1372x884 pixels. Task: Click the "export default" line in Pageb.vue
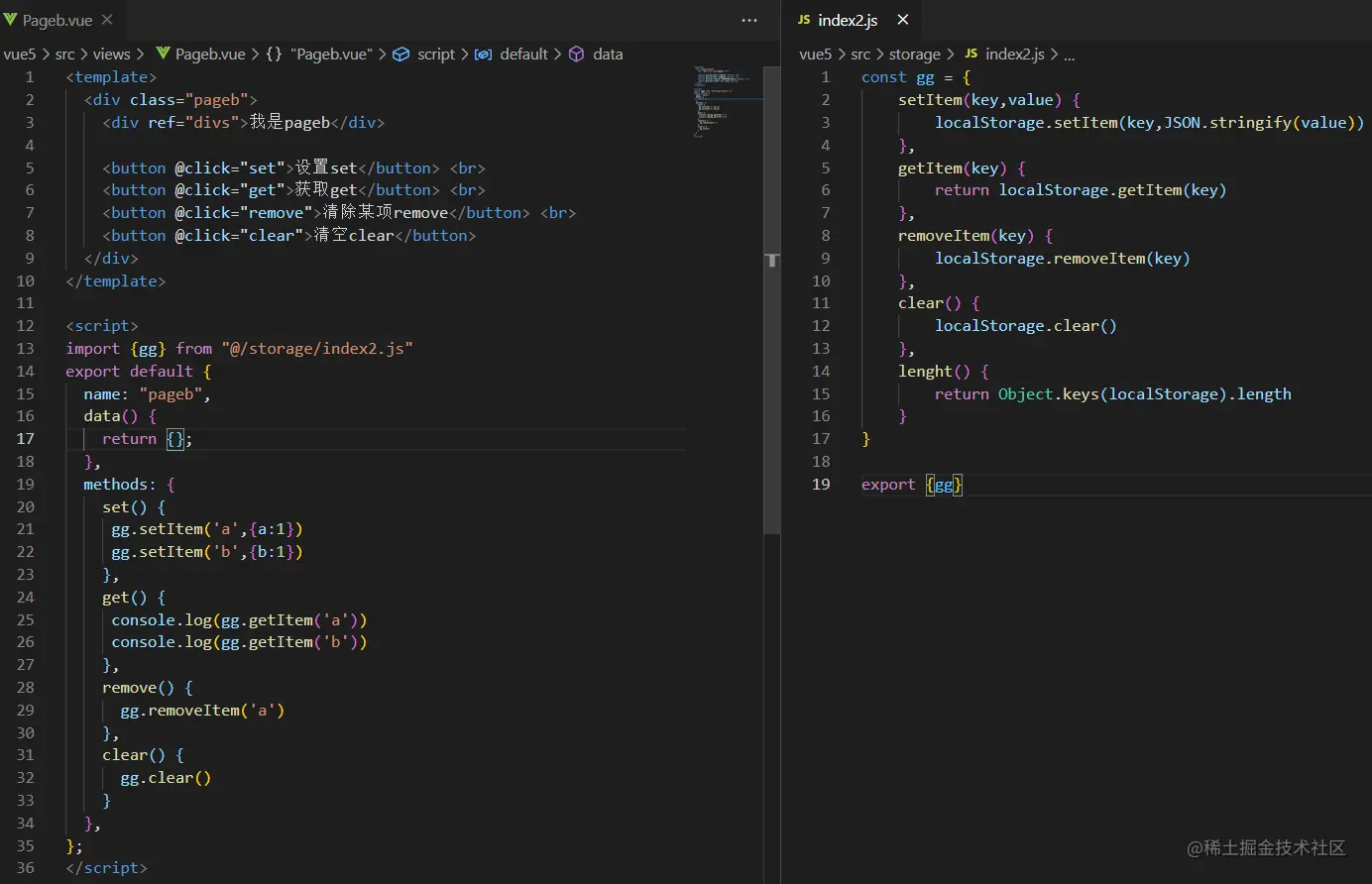139,372
